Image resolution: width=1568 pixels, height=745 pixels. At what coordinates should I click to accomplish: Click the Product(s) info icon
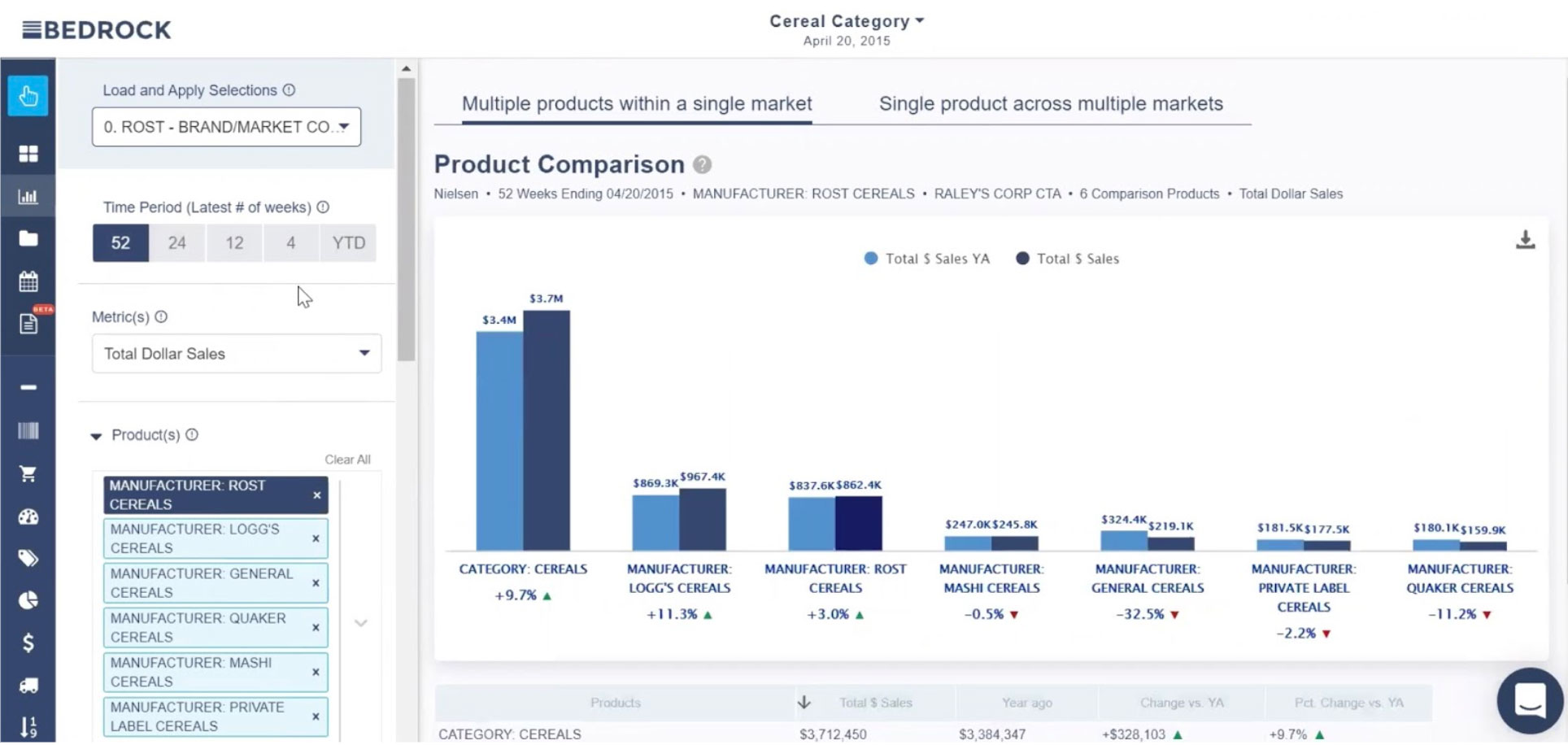192,435
